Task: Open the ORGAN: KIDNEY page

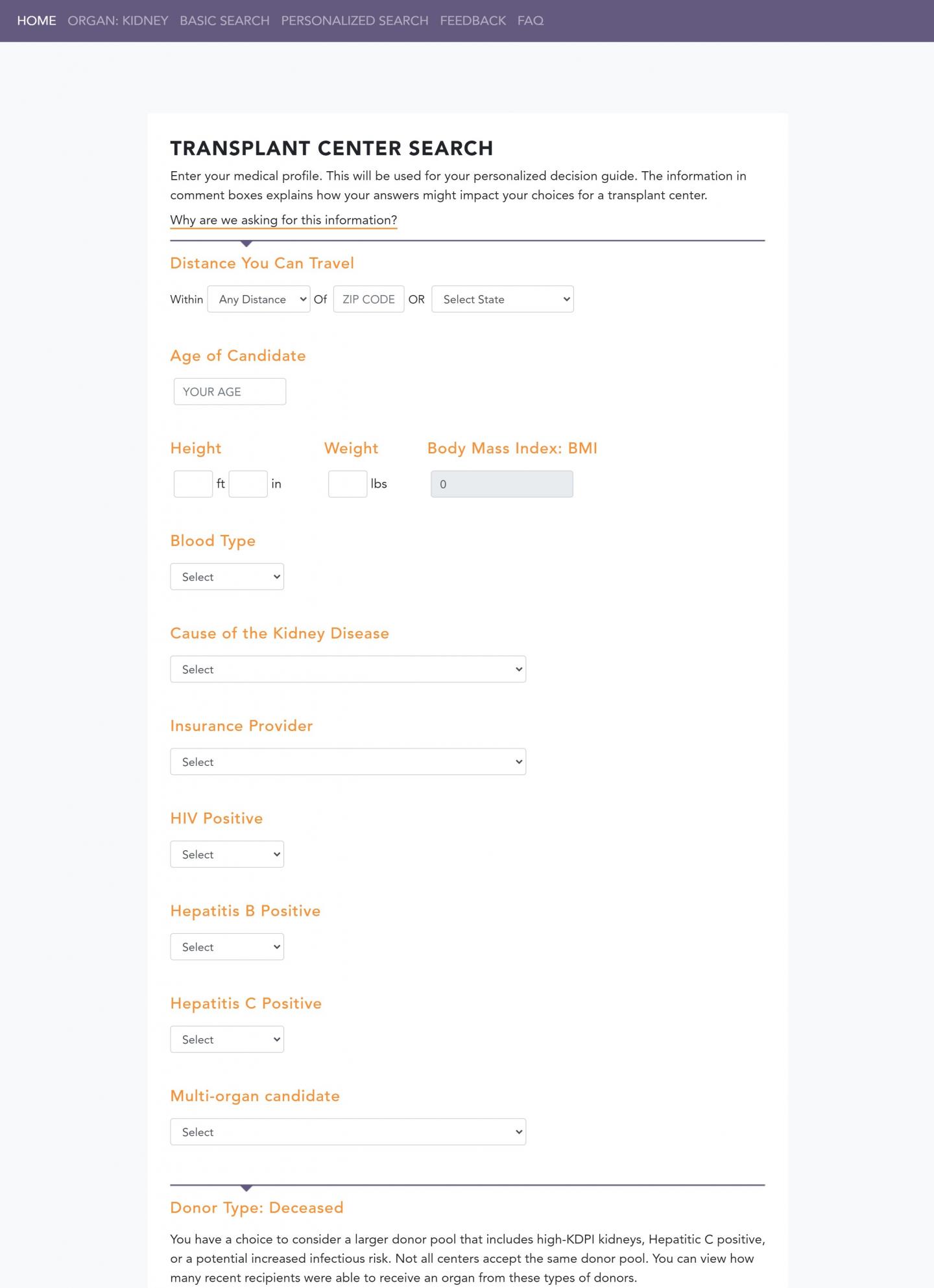Action: [x=117, y=20]
